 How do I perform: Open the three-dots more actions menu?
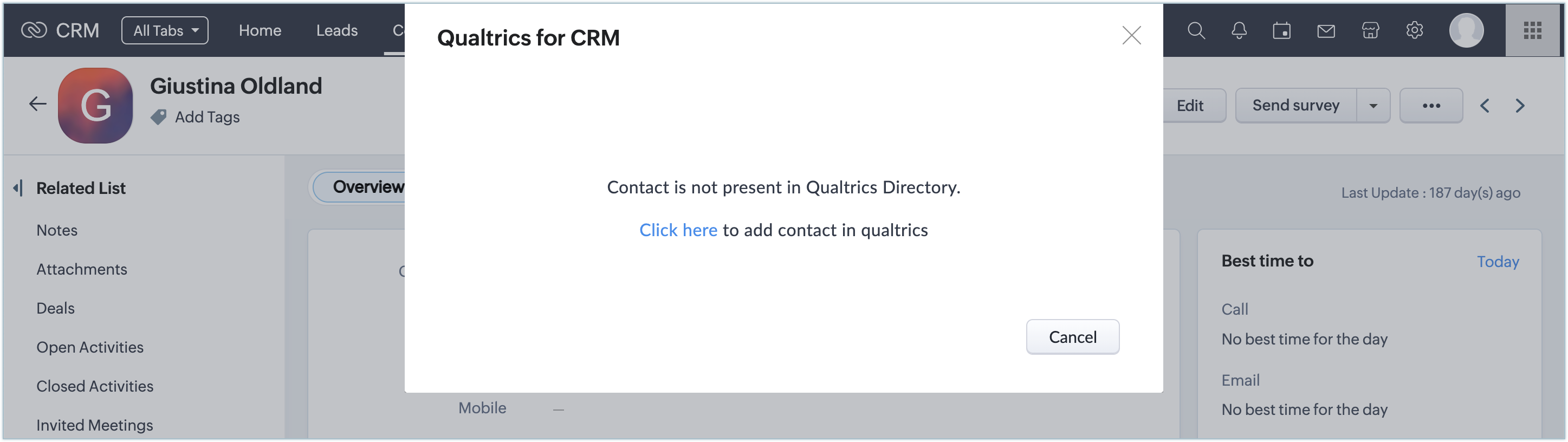1430,106
